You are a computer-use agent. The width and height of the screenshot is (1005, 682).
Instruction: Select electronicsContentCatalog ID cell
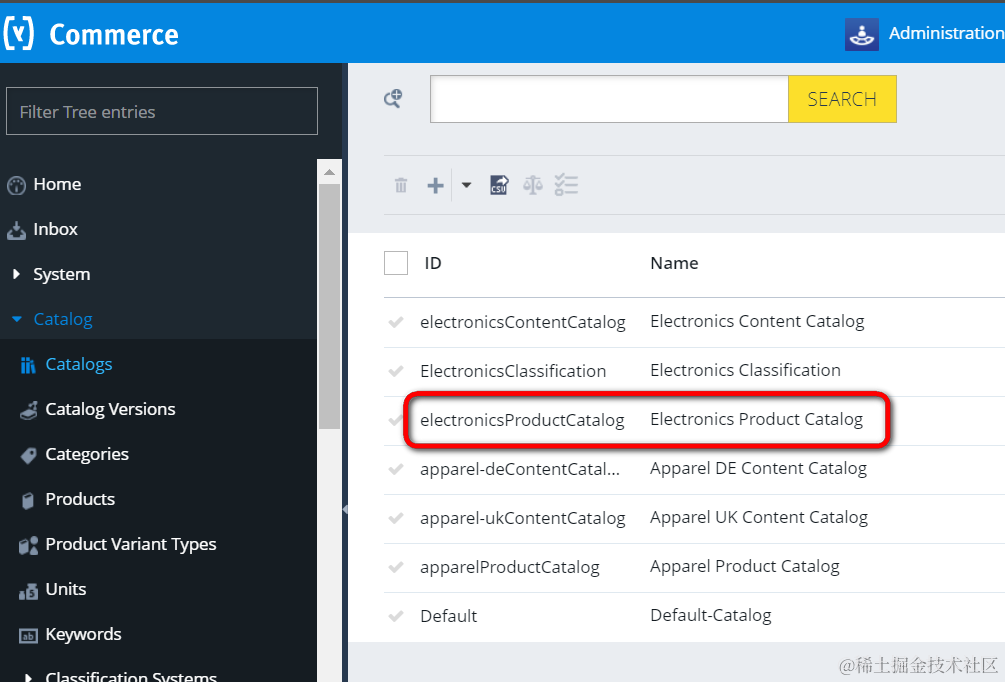pyautogui.click(x=523, y=322)
